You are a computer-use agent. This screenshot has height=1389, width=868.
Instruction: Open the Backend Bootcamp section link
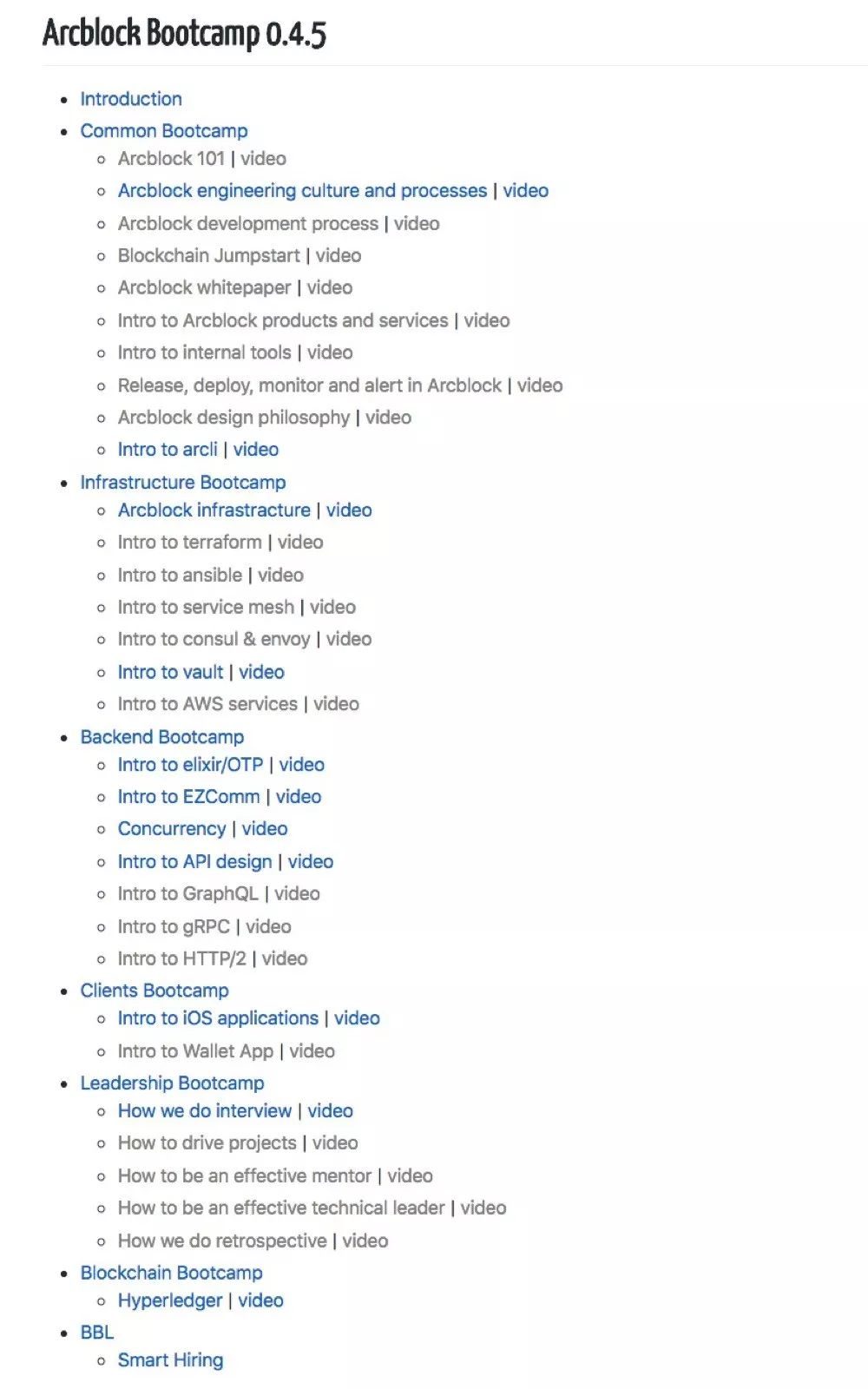(162, 737)
